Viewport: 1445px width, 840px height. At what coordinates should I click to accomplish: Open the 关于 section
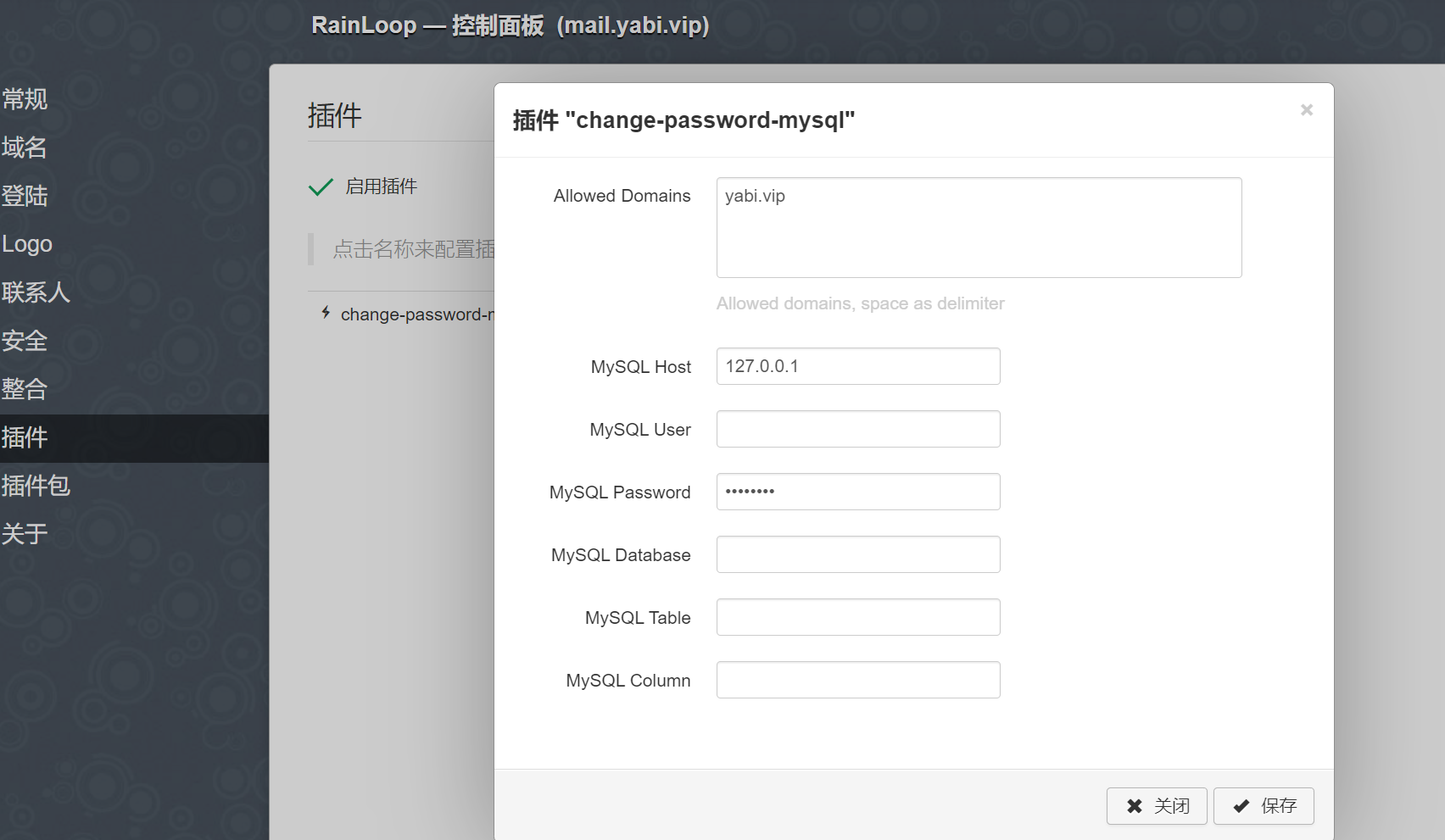(25, 534)
